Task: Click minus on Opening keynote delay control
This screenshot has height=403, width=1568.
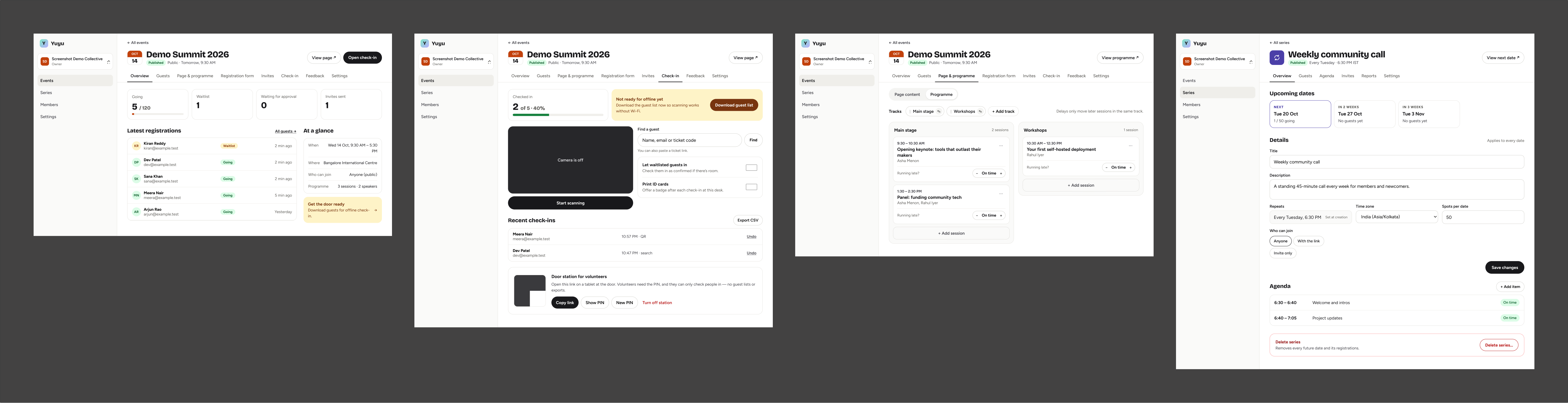Action: coord(977,174)
